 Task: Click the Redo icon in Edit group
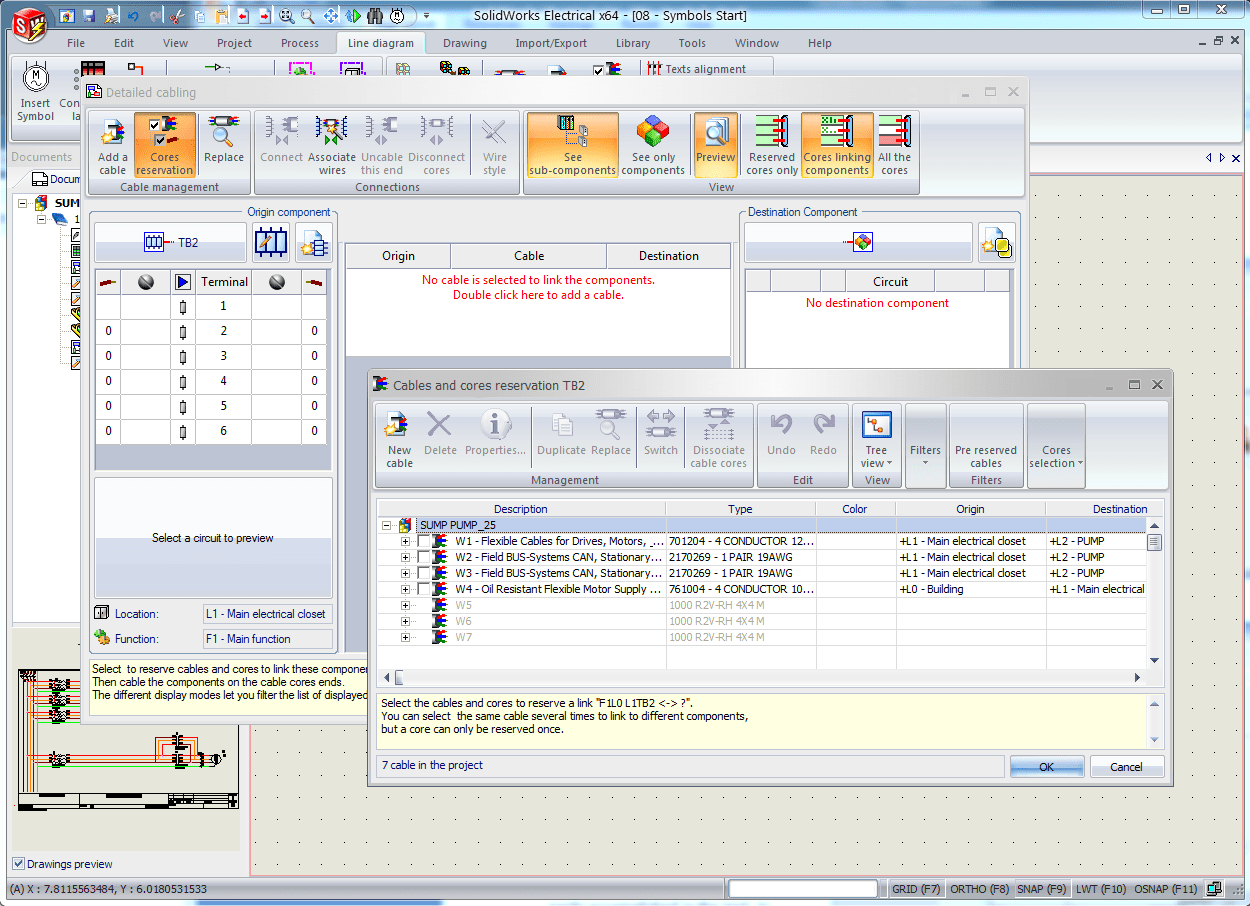(824, 435)
